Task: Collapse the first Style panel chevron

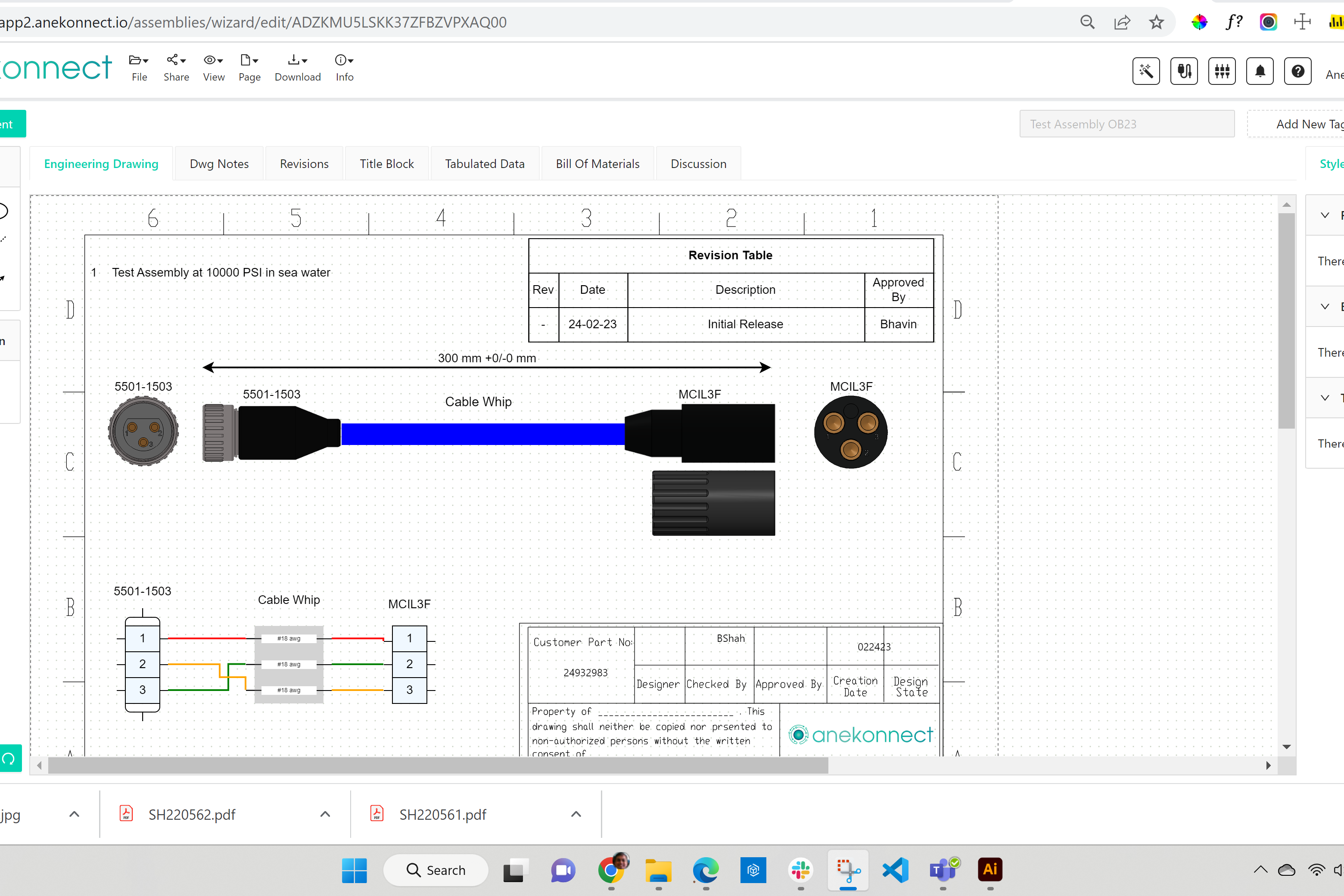Action: [x=1325, y=215]
